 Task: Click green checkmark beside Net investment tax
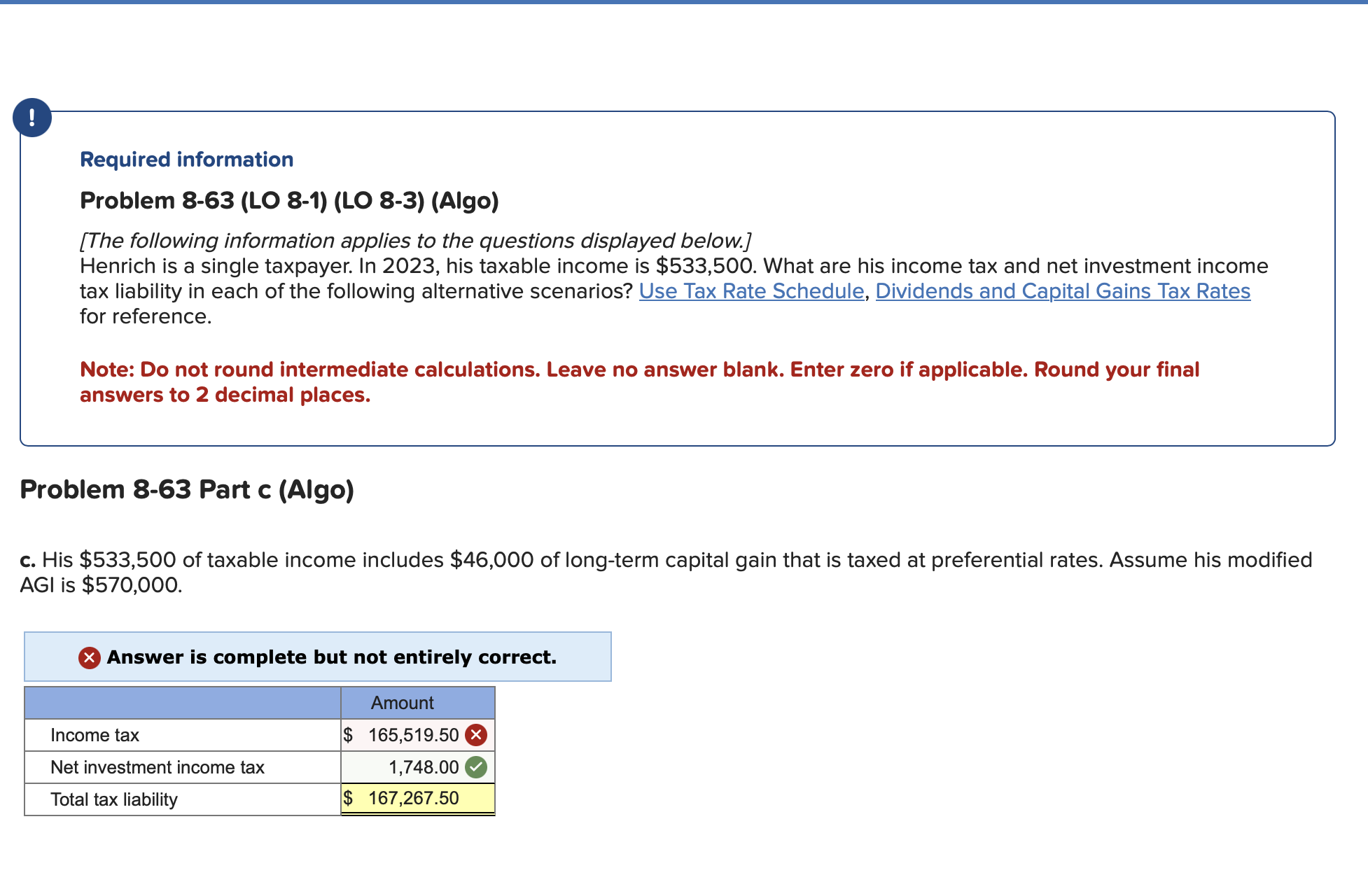(x=476, y=767)
